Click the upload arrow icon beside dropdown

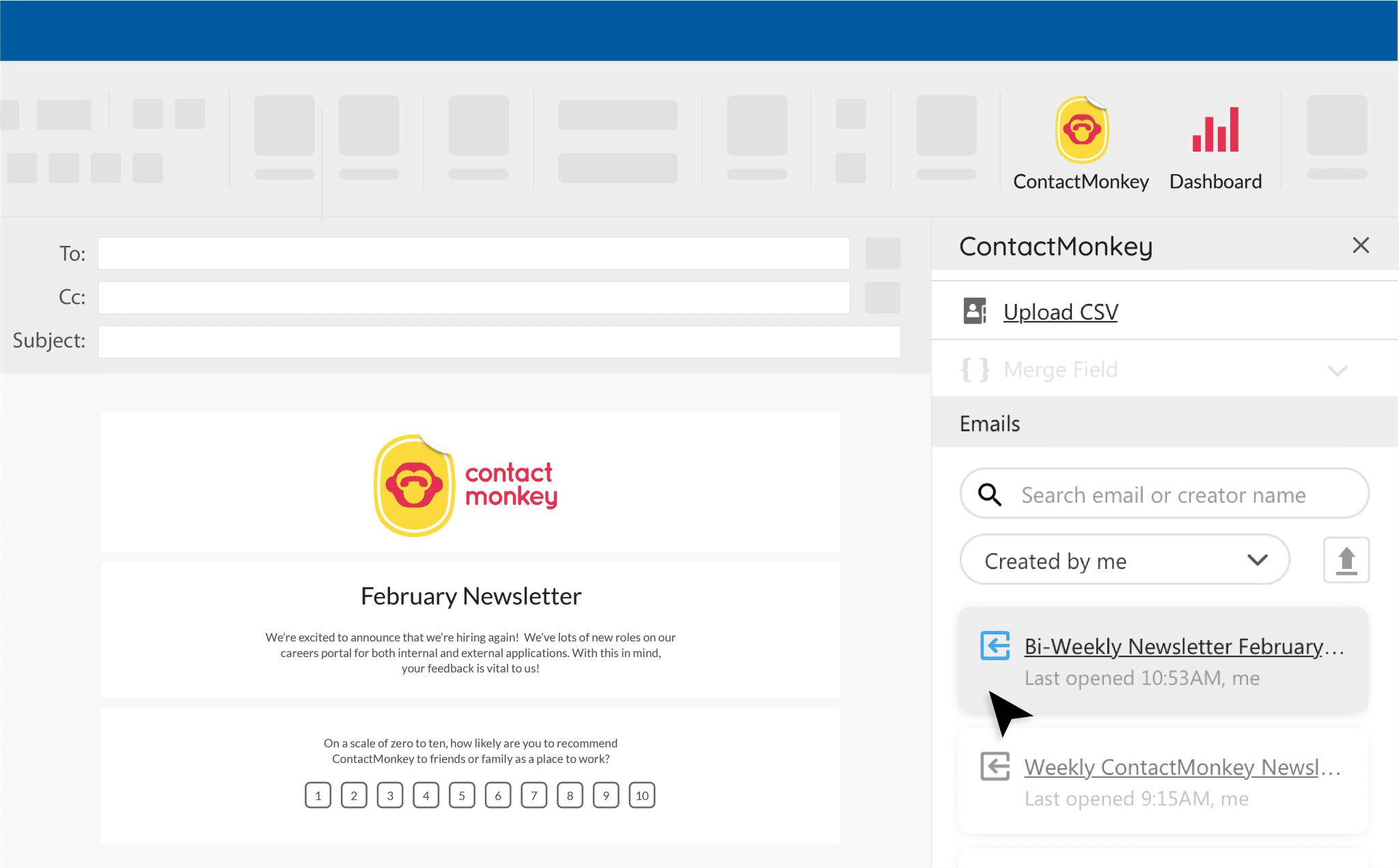coord(1346,560)
